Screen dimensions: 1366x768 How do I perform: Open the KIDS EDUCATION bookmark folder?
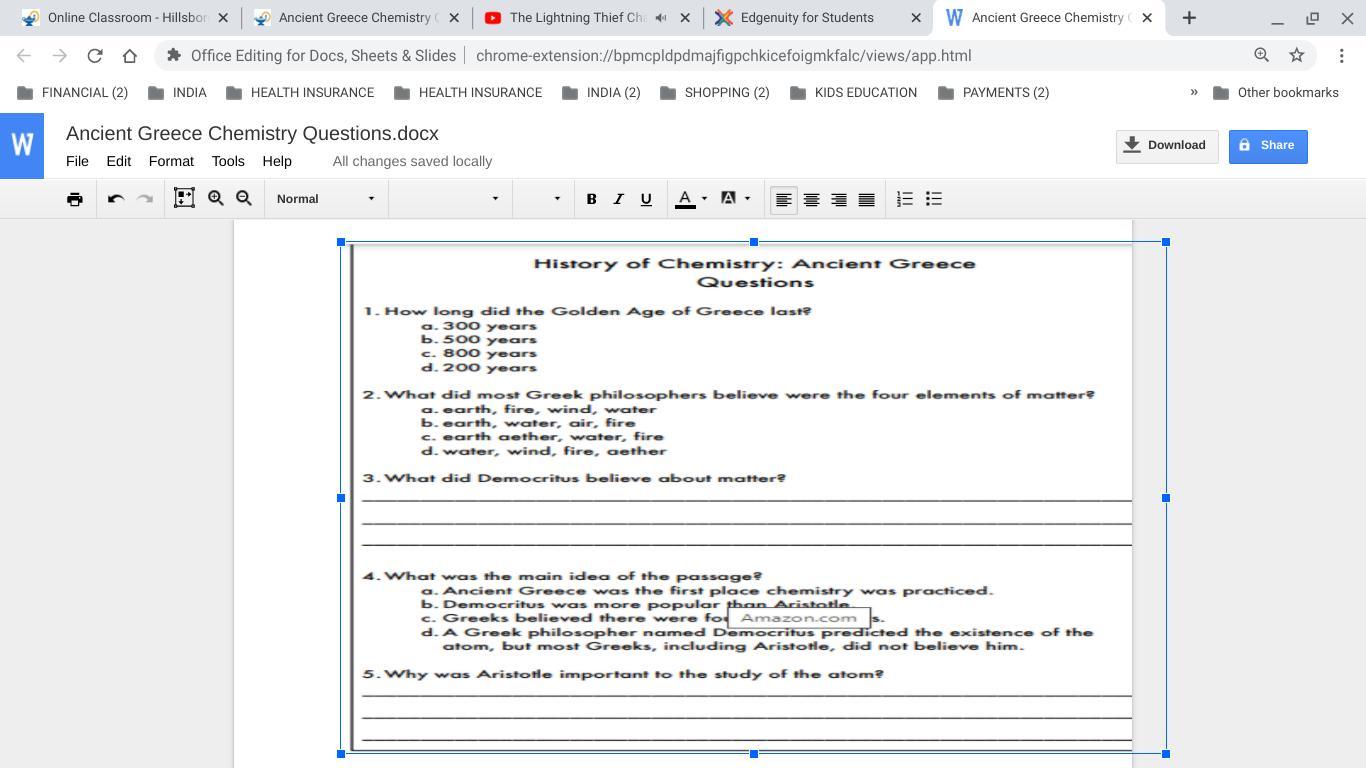[x=853, y=92]
